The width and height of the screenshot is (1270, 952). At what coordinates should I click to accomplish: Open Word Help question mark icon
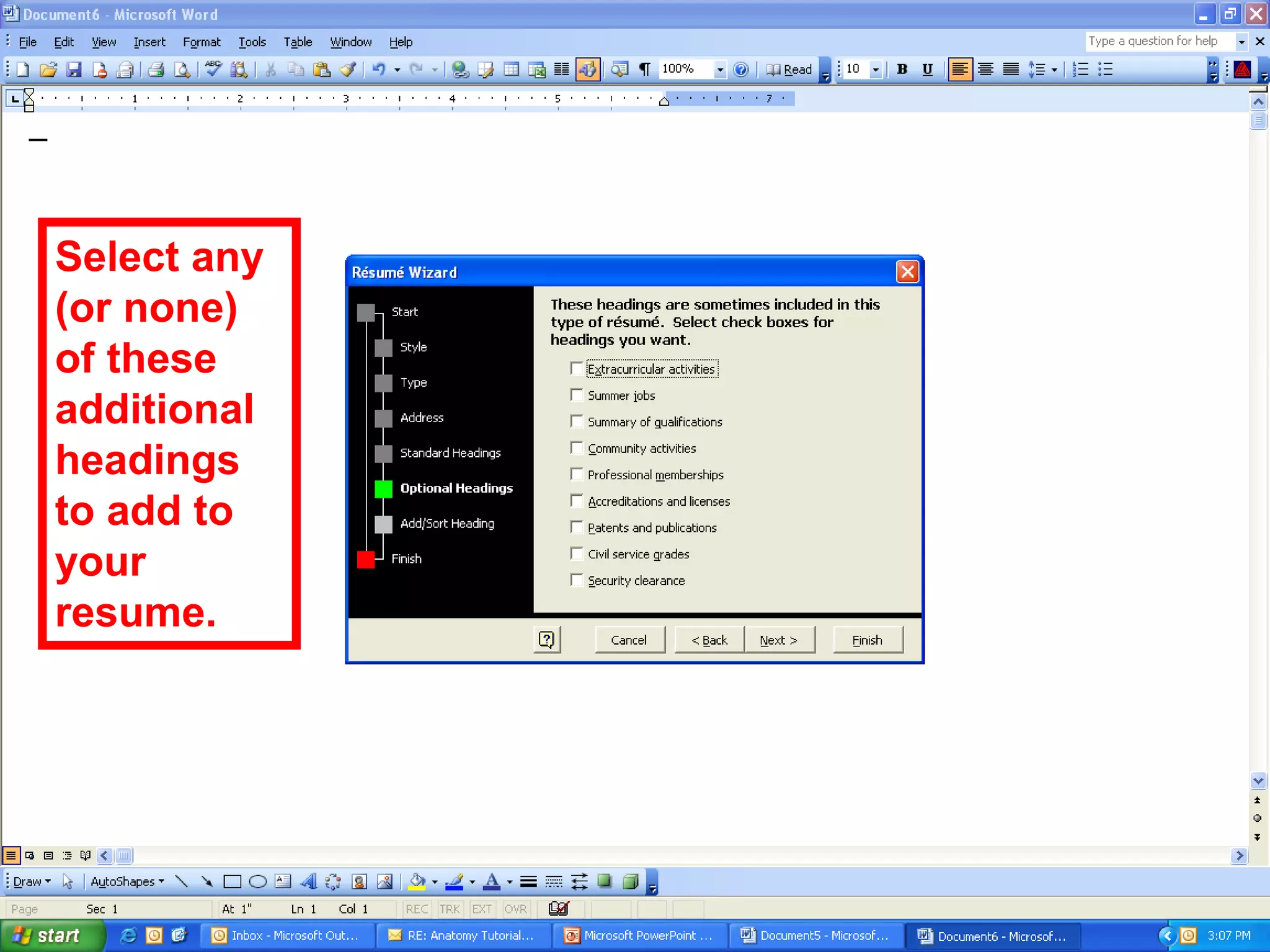pos(741,69)
